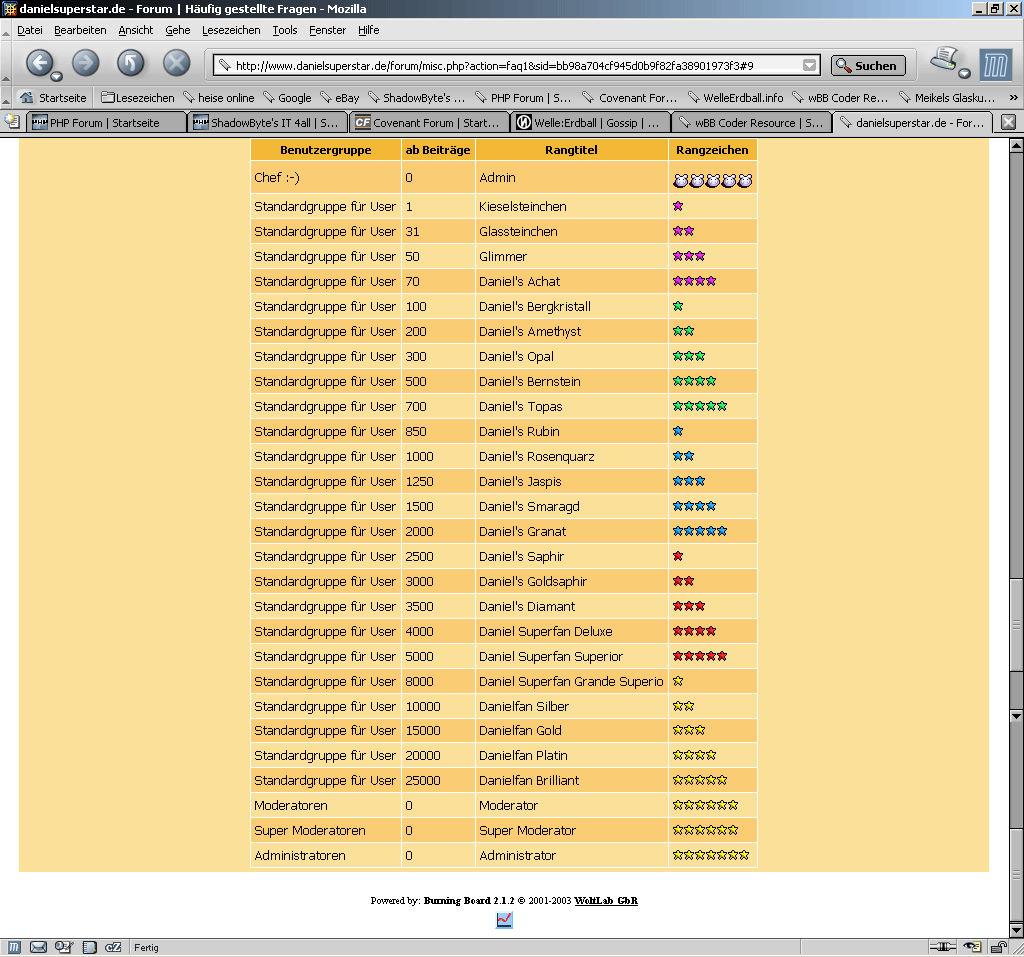Expand the URL history dropdown arrow
1024x957 pixels.
tap(810, 66)
